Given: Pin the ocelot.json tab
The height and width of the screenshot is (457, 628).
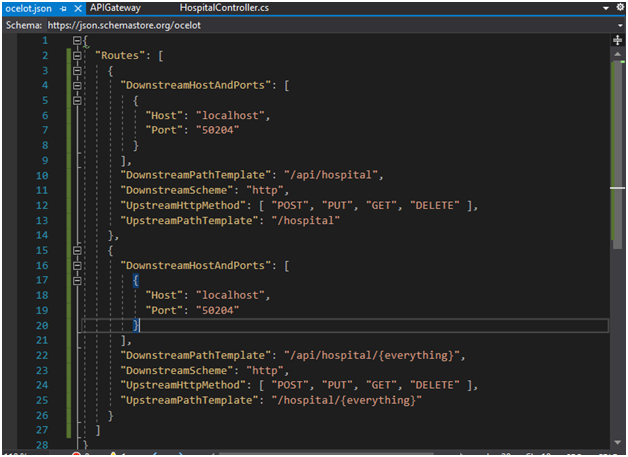Looking at the screenshot, I should [63, 8].
